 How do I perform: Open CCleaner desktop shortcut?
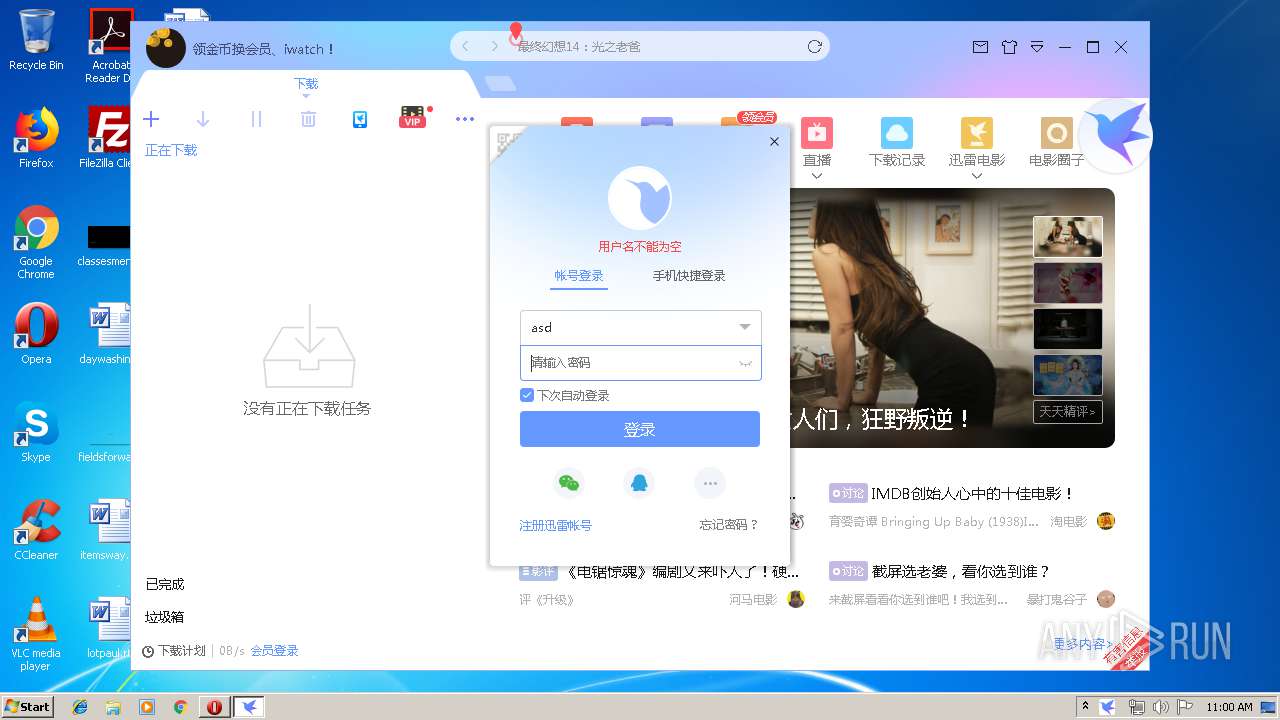(x=36, y=530)
